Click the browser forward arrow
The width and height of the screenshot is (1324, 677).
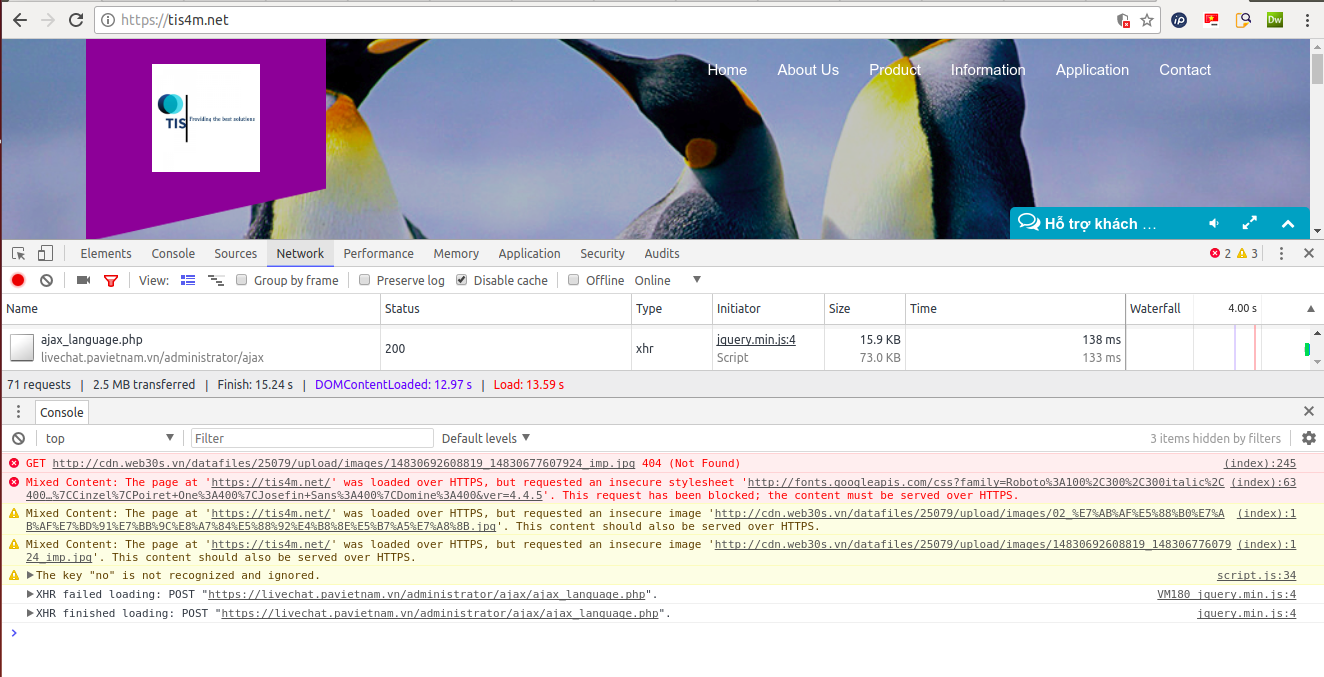tap(47, 20)
